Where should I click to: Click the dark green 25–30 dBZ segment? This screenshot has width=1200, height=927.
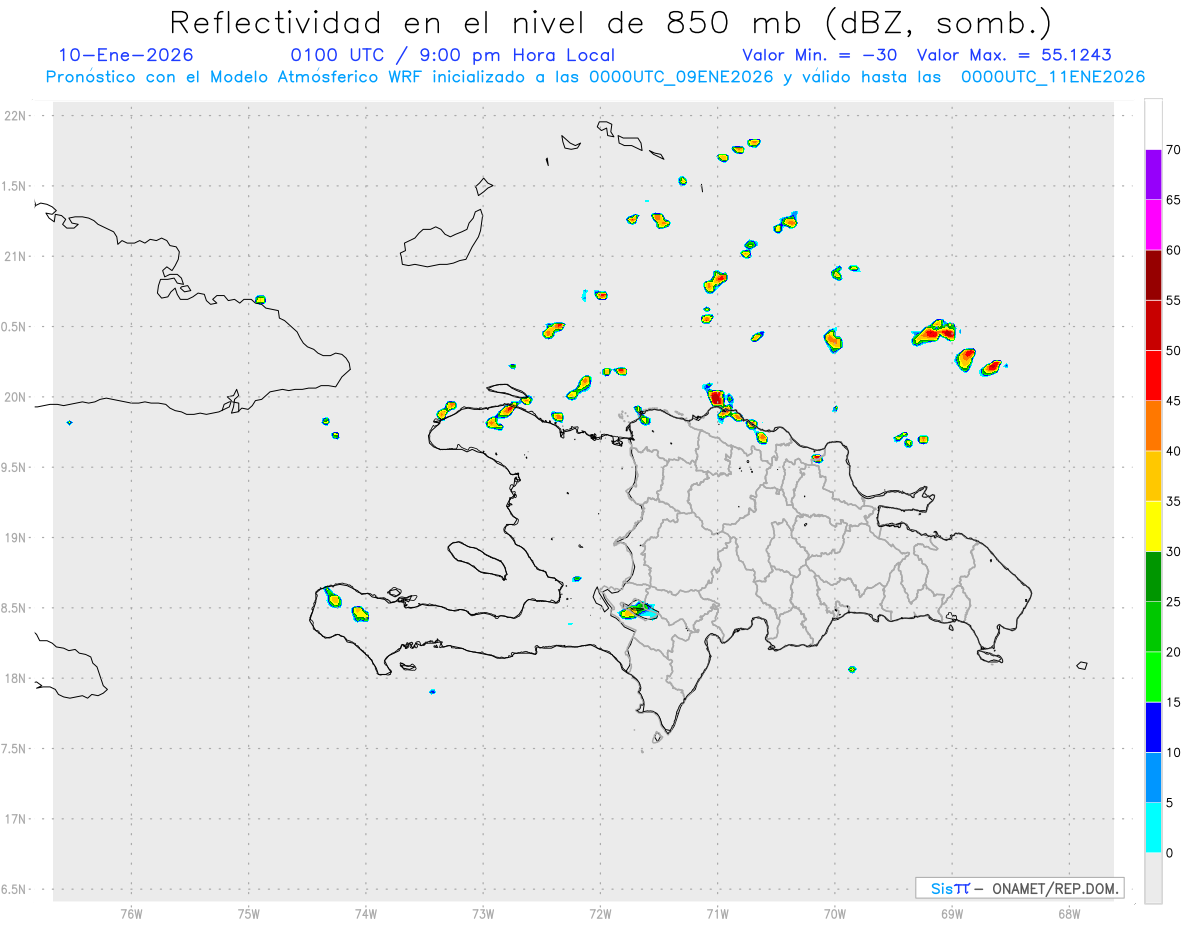point(1153,576)
